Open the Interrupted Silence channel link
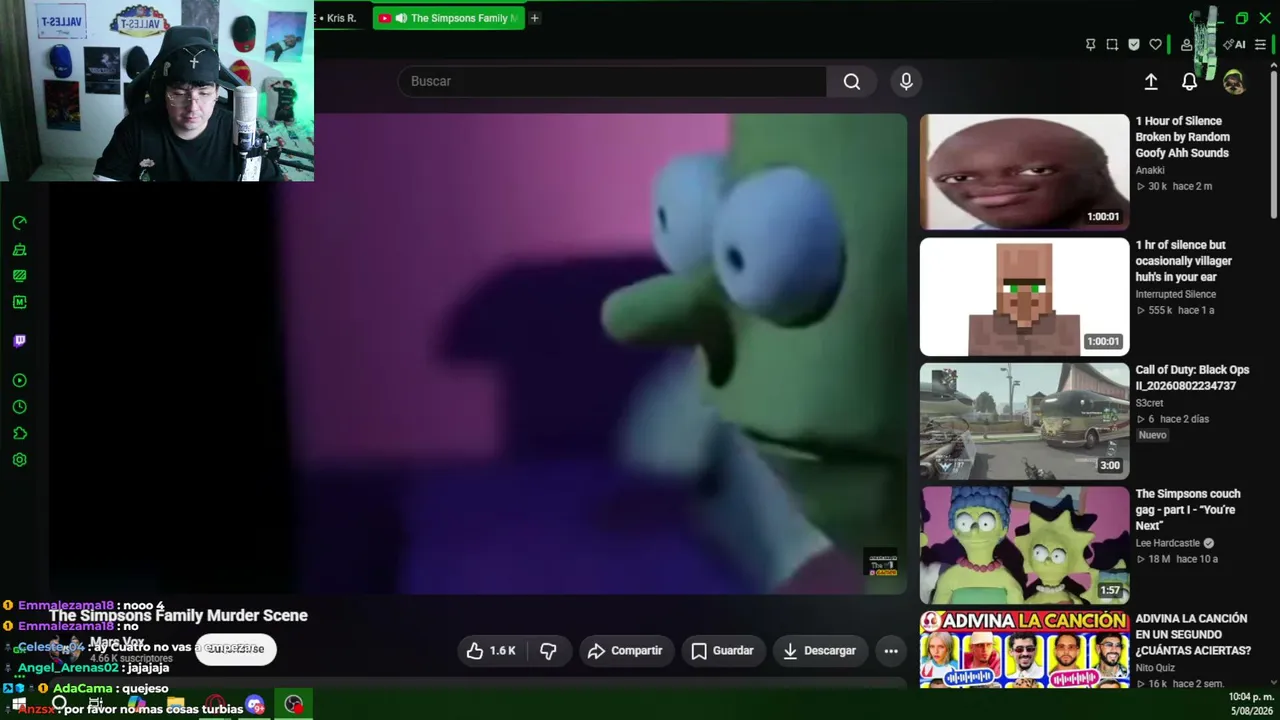 coord(1176,294)
